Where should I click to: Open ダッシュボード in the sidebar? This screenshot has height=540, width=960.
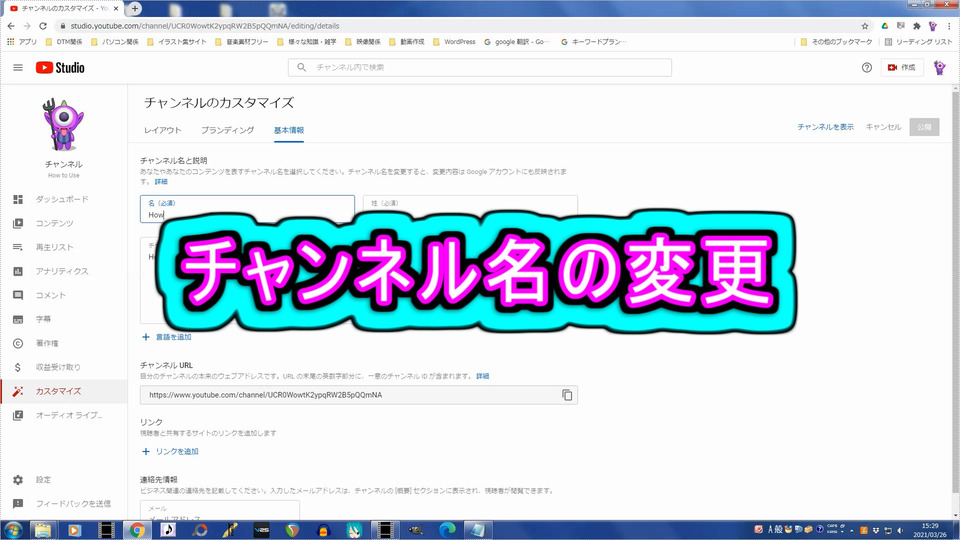(64, 199)
